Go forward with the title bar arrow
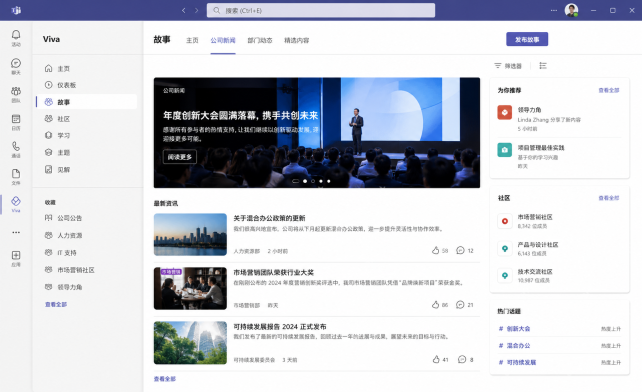Image resolution: width=642 pixels, height=392 pixels. click(197, 10)
